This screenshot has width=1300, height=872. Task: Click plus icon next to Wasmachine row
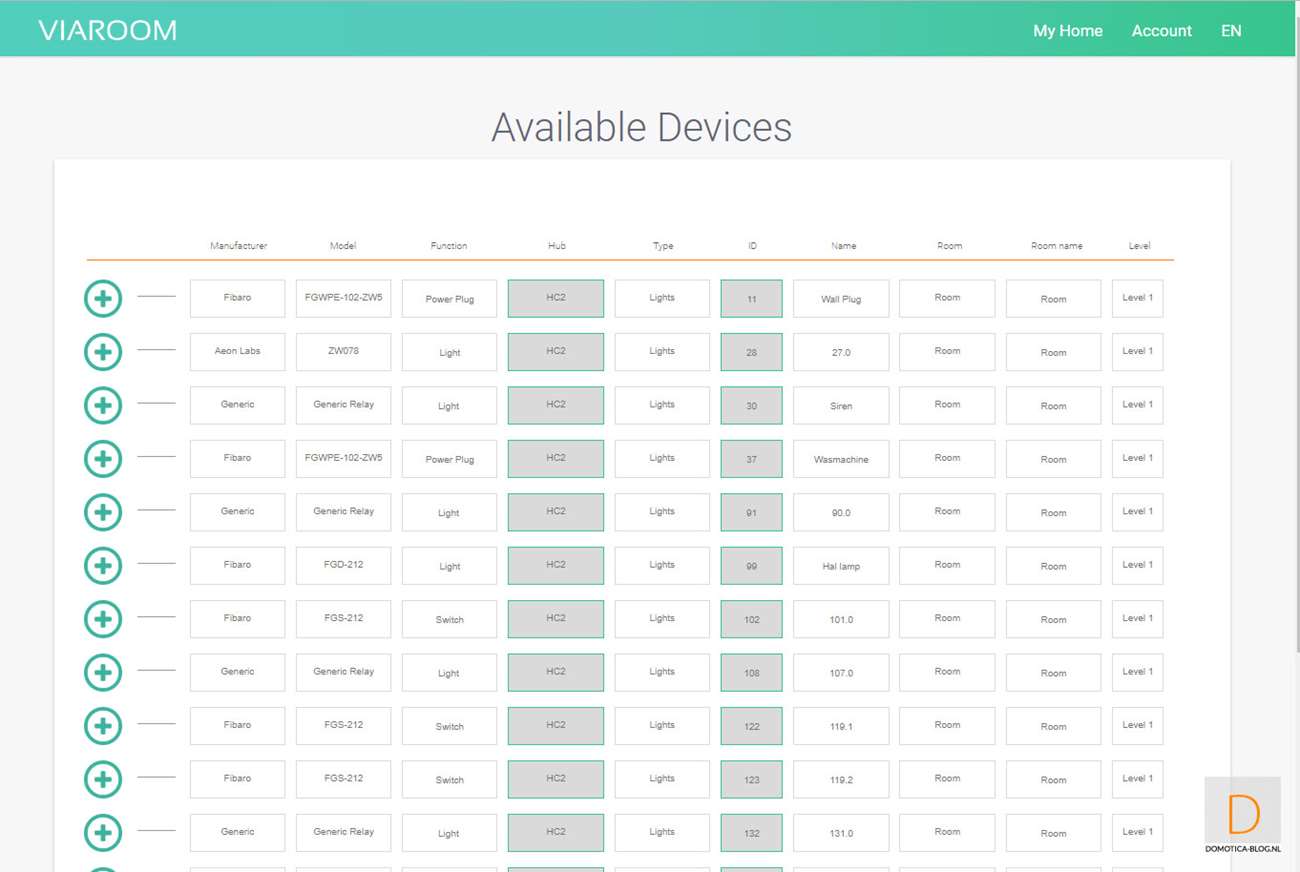click(103, 459)
